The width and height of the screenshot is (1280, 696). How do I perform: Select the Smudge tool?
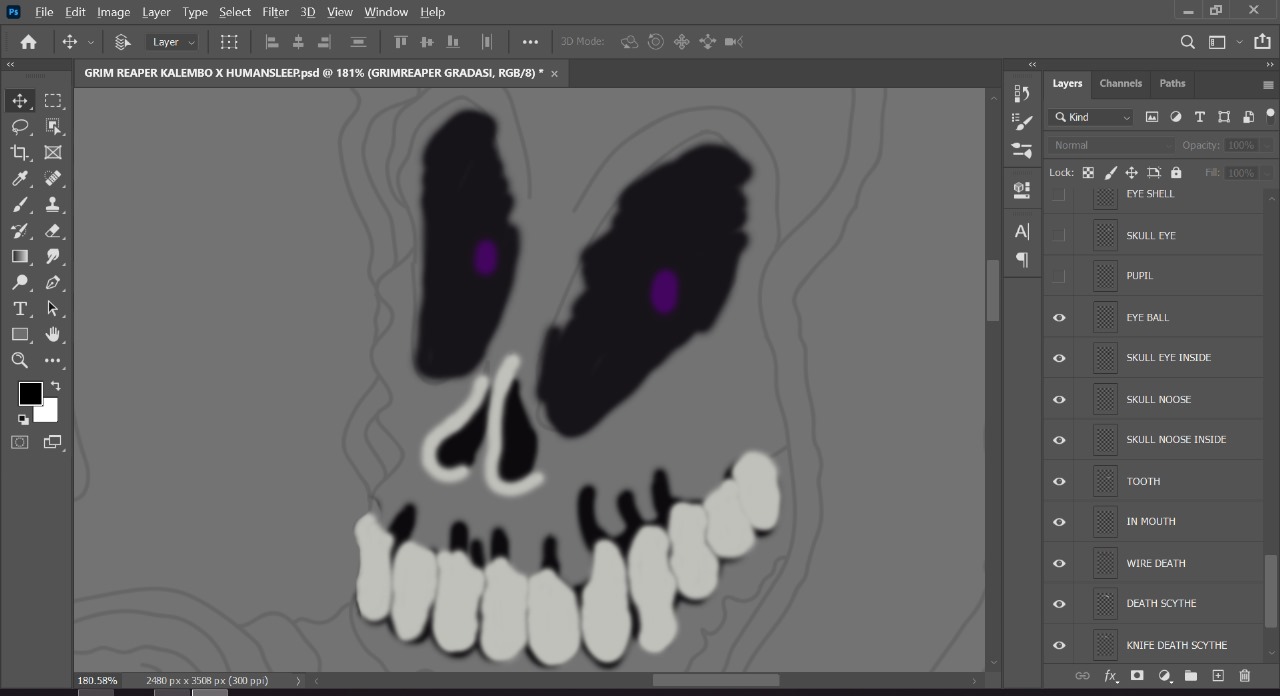53,257
